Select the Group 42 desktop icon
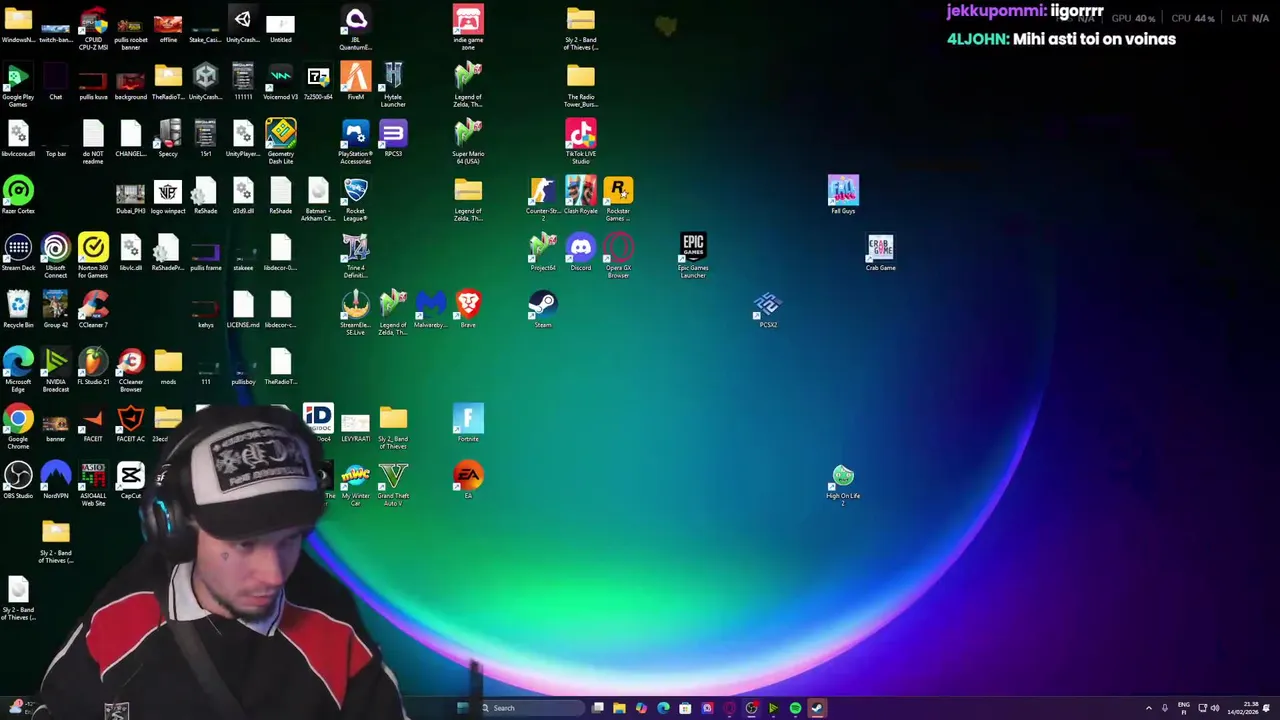 [56, 309]
